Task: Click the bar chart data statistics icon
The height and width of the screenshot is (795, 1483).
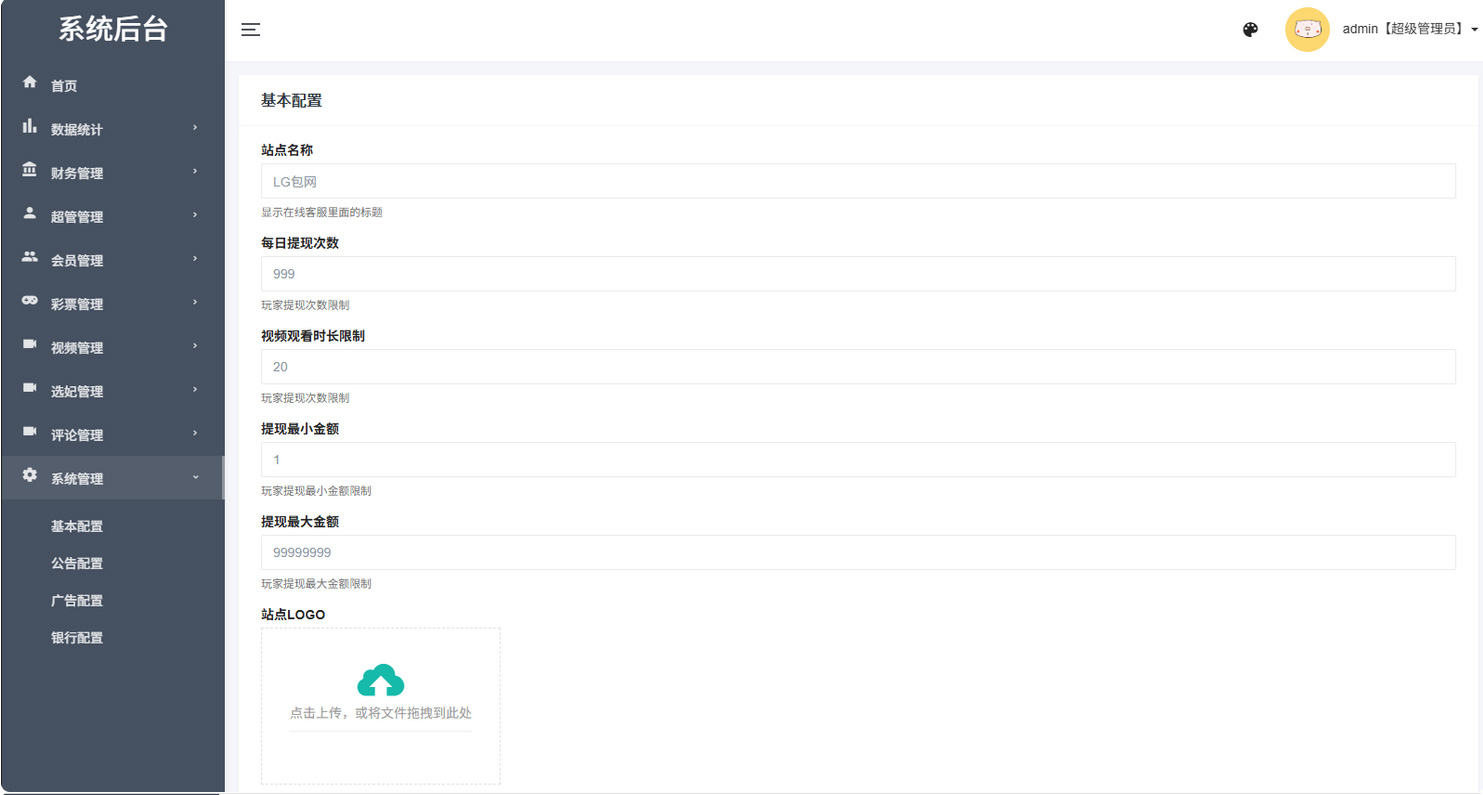Action: [30, 126]
